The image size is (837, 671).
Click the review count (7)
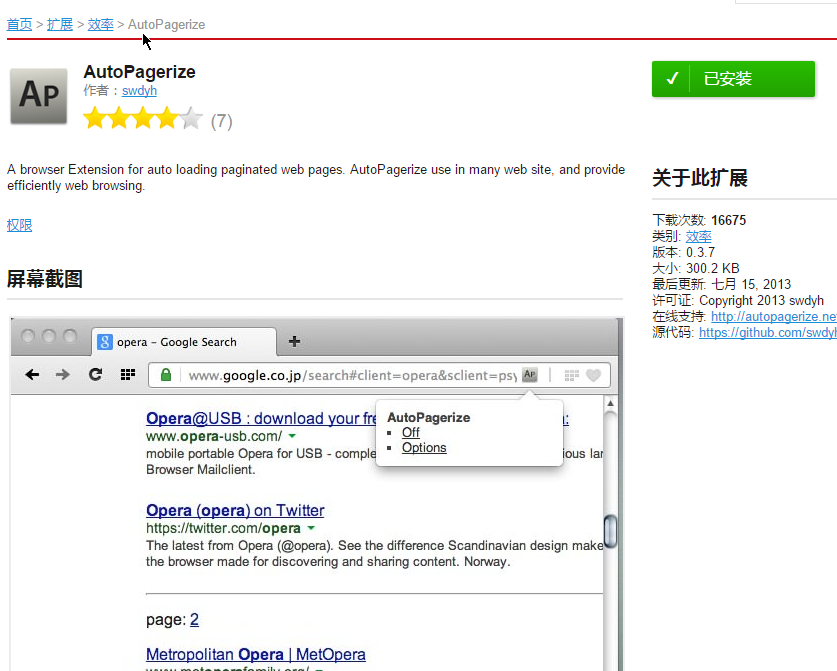(222, 121)
